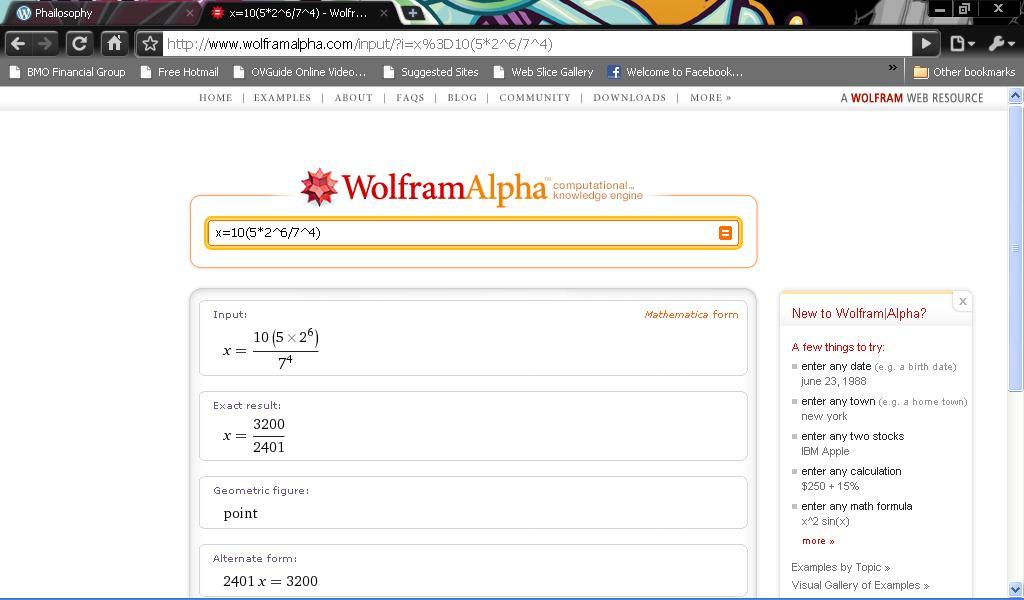The height and width of the screenshot is (600, 1024).
Task: Click the vertical scrollbar thumb
Action: [1016, 248]
